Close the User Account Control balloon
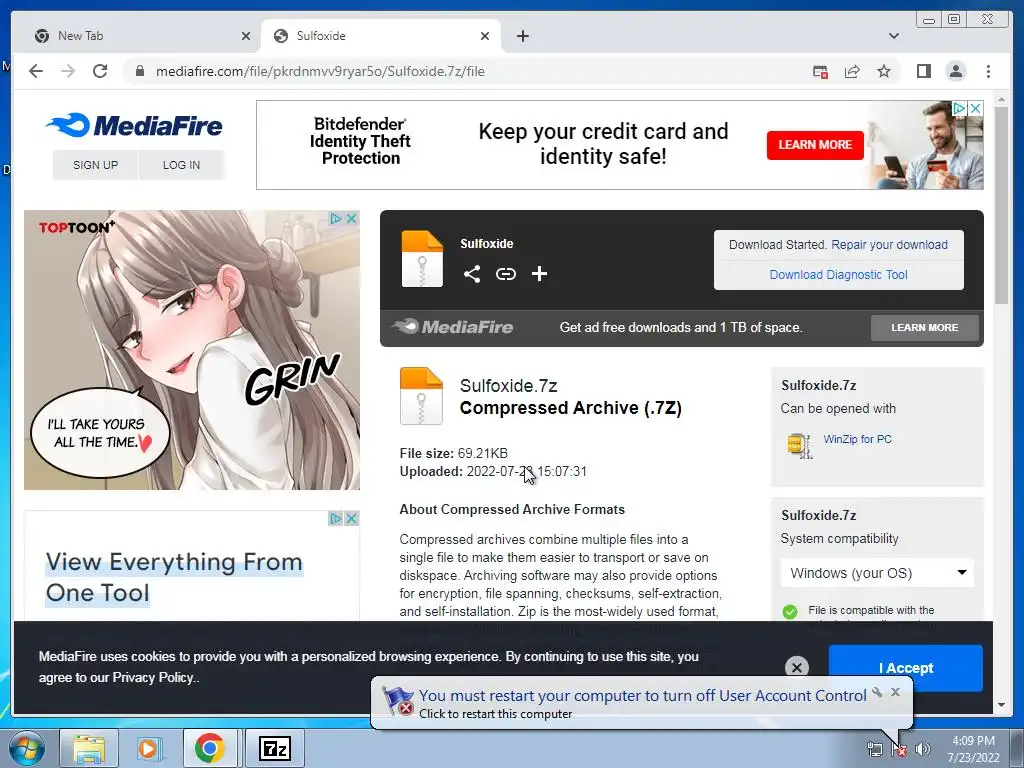The height and width of the screenshot is (768, 1024). (x=895, y=692)
